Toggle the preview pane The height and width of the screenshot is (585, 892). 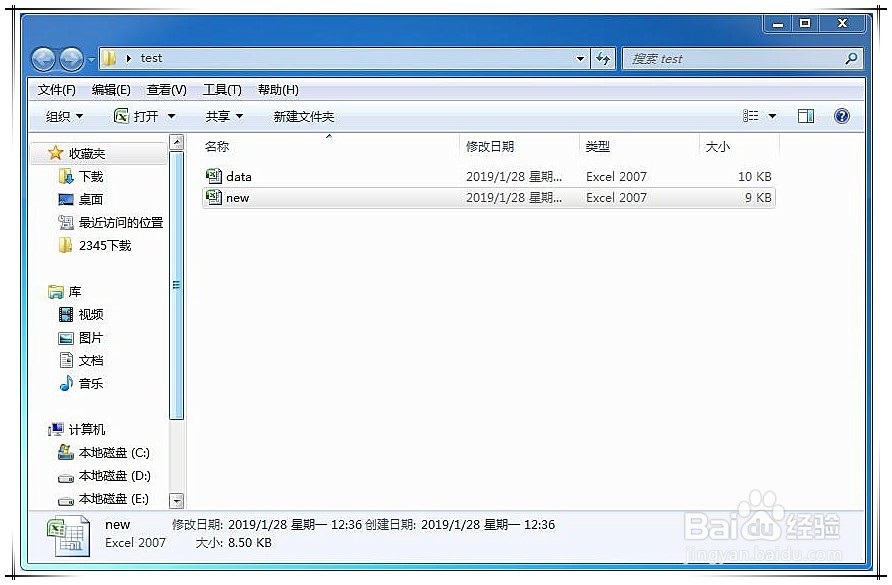point(806,115)
